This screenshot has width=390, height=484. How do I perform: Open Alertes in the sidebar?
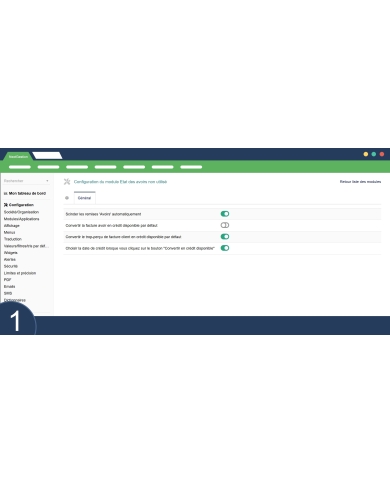[x=10, y=259]
